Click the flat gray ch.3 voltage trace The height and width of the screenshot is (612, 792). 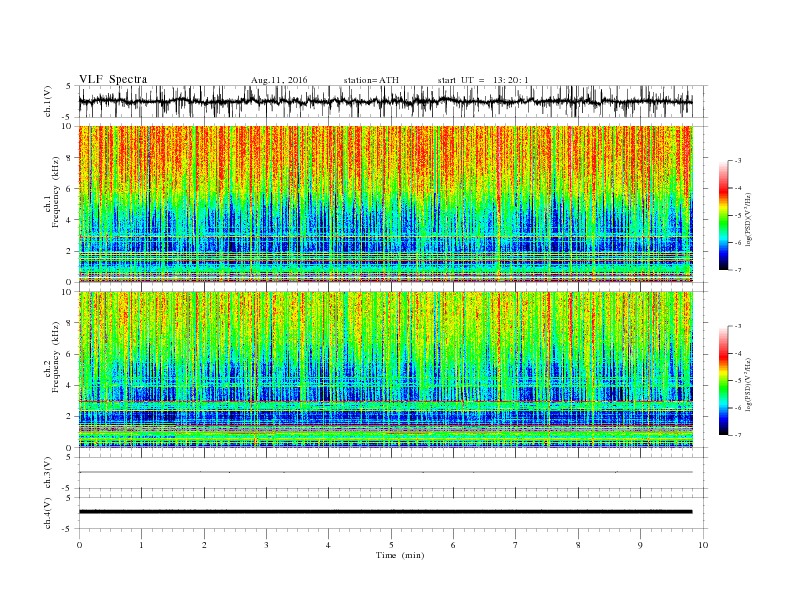(x=385, y=472)
